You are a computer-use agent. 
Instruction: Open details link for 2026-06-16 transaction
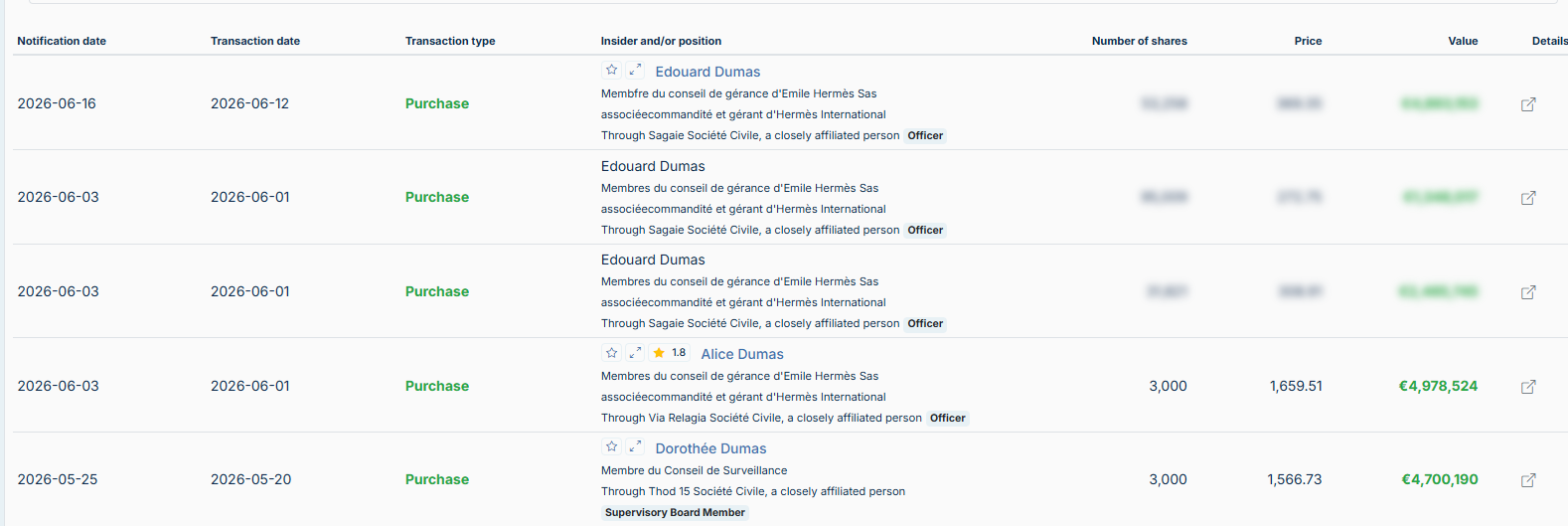[x=1528, y=104]
